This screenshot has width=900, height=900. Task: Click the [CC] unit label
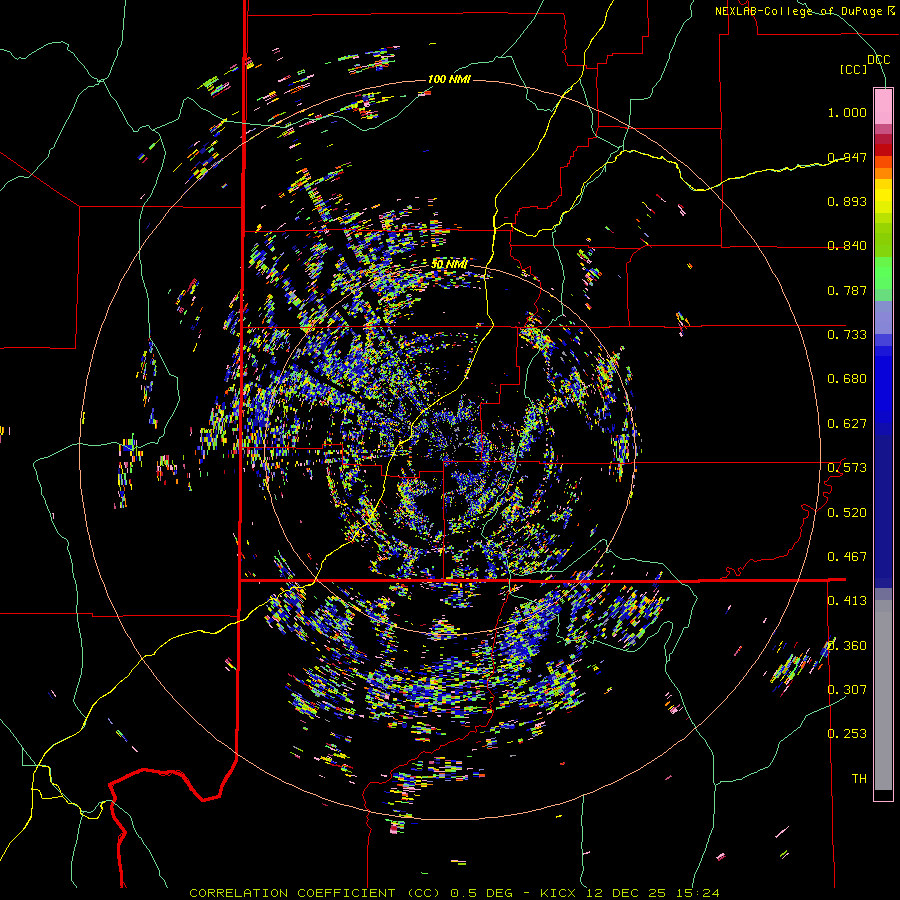point(854,69)
